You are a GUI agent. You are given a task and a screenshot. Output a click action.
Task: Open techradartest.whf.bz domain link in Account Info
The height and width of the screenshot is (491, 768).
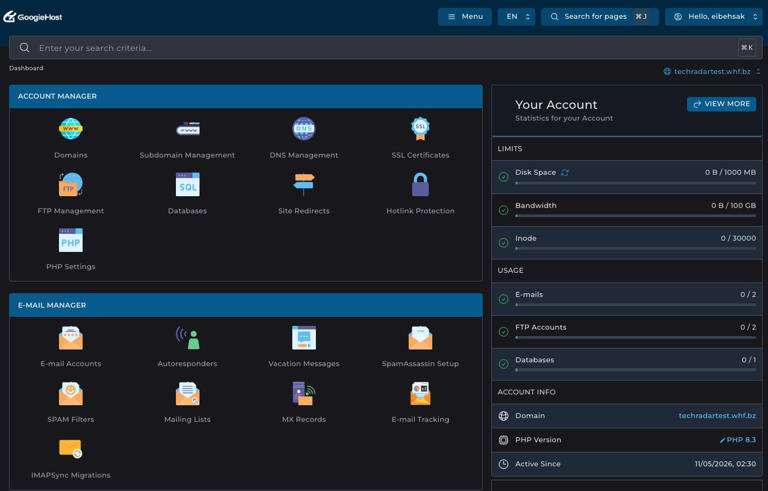(717, 416)
